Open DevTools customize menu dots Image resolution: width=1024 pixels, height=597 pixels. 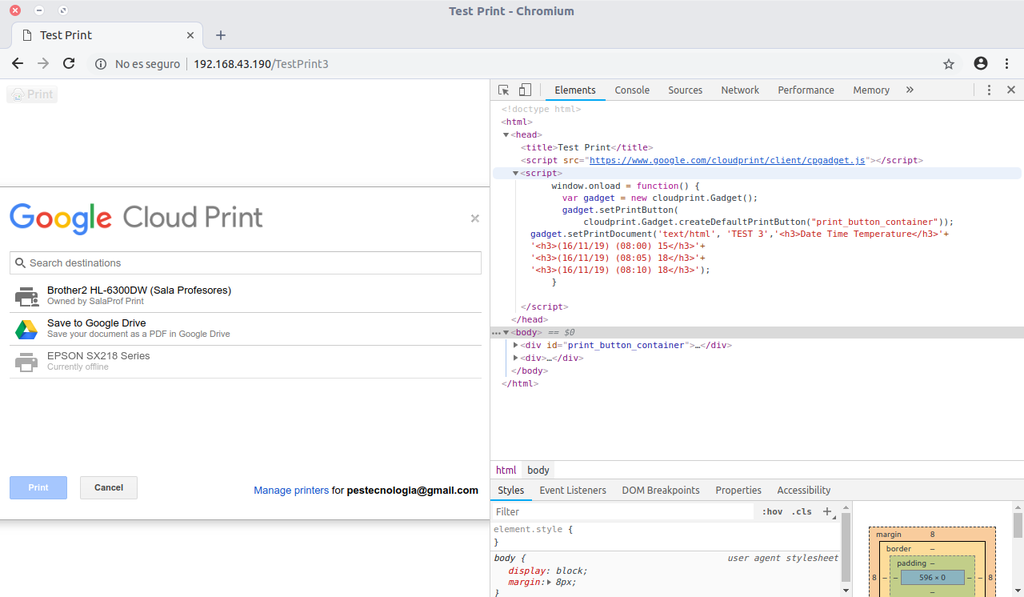click(x=989, y=90)
